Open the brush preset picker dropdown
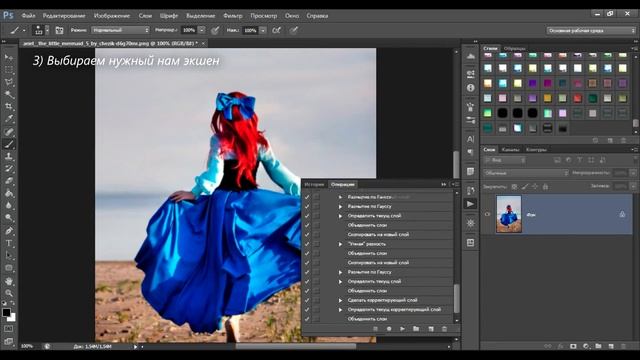This screenshot has height=360, width=640. 47,30
